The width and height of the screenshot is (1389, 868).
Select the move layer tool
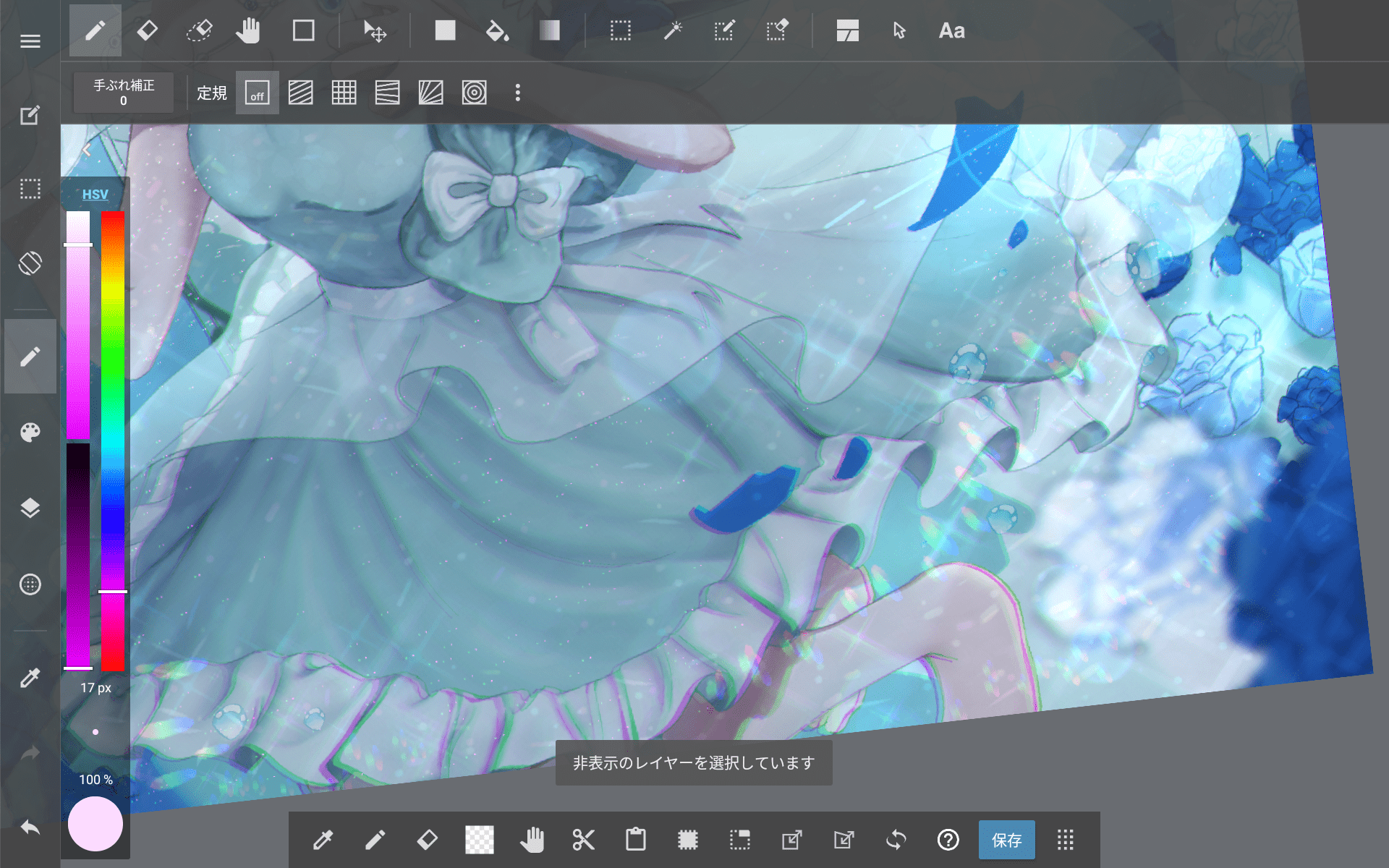point(375,31)
